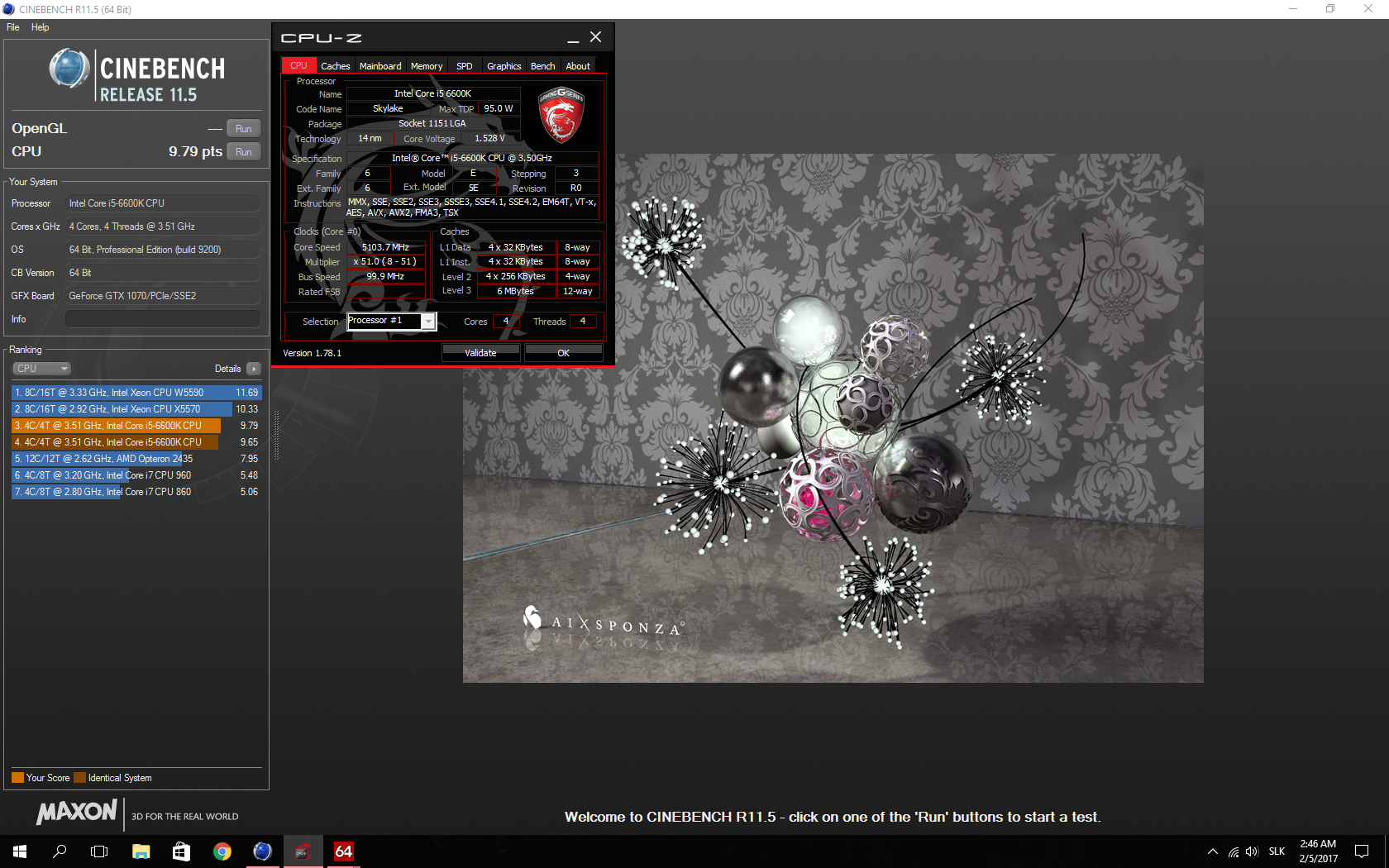The height and width of the screenshot is (868, 1389).
Task: Select ranking row AMD Opteron 2435
Action: point(136,459)
